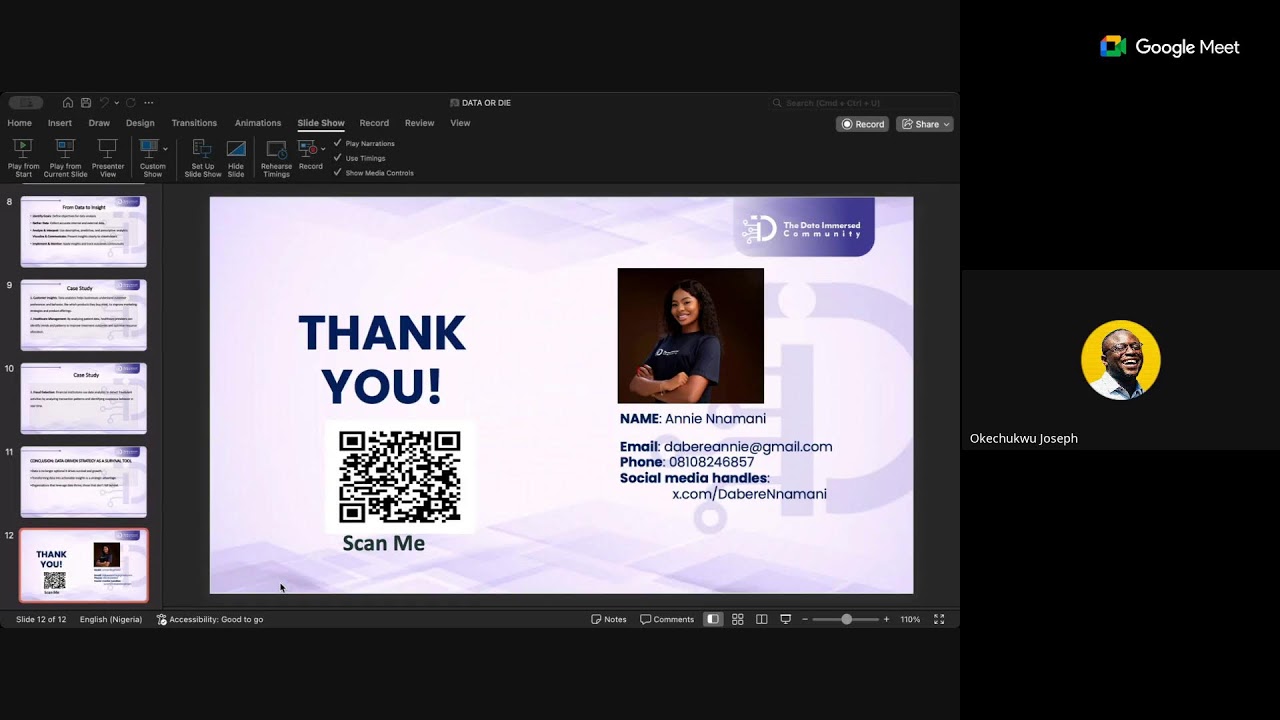Click the Save icon in title bar
The height and width of the screenshot is (720, 1280).
click(86, 103)
